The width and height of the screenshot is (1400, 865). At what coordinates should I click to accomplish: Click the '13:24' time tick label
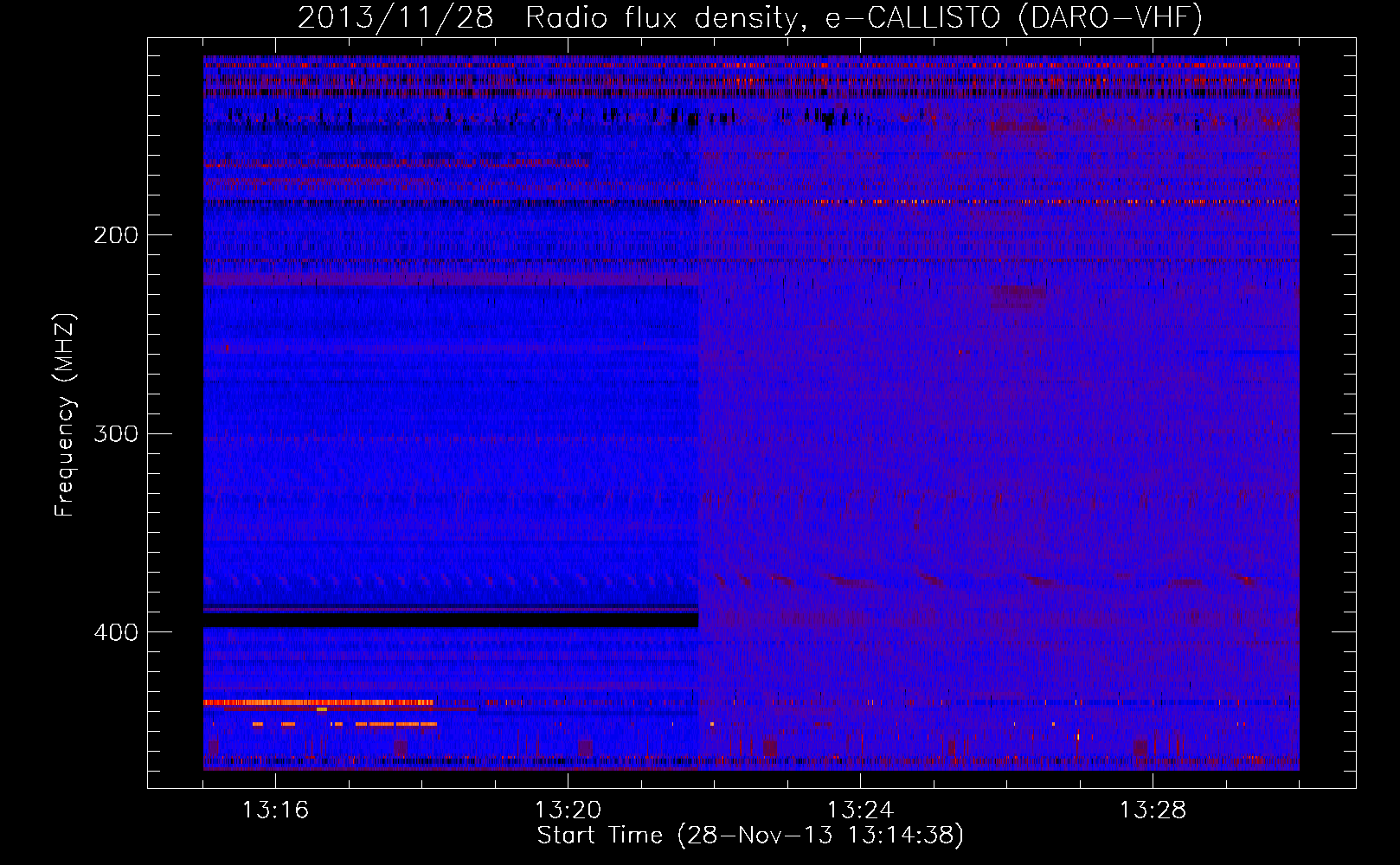point(860,811)
